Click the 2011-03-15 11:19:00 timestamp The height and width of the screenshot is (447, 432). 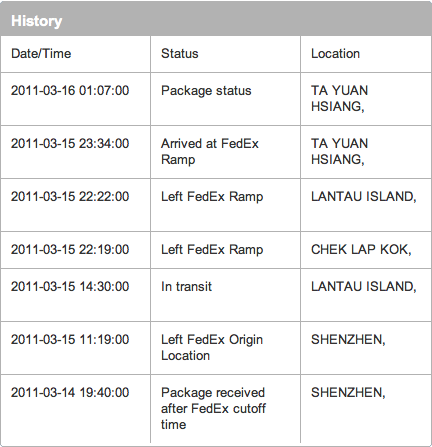(x=70, y=340)
